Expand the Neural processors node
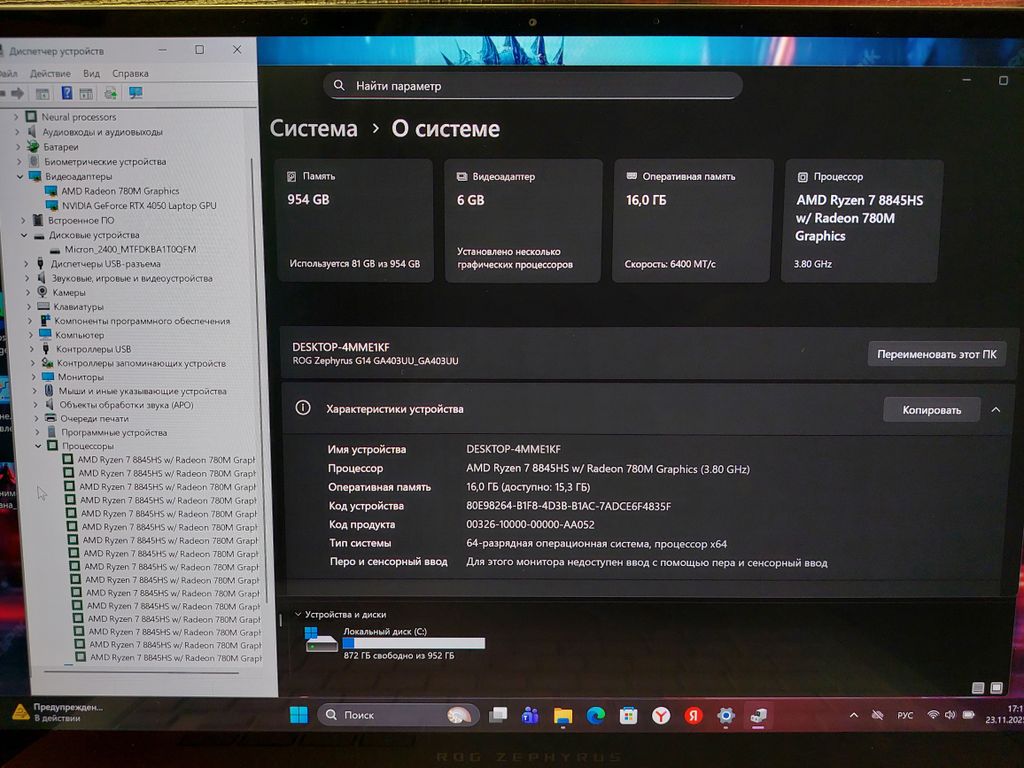 tap(16, 117)
